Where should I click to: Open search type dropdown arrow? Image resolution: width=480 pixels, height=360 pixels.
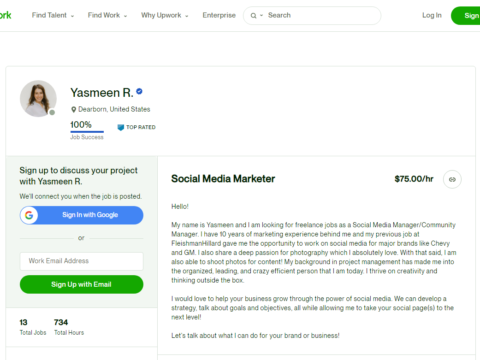(261, 15)
